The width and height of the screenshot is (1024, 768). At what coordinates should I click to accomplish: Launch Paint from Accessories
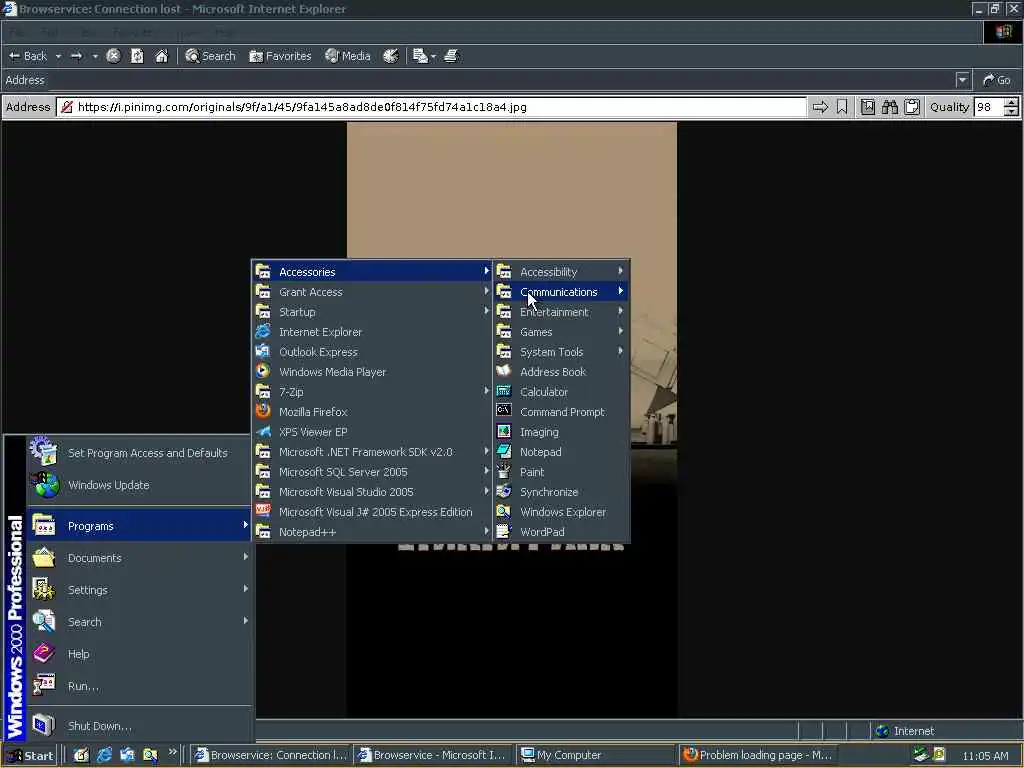pyautogui.click(x=562, y=472)
